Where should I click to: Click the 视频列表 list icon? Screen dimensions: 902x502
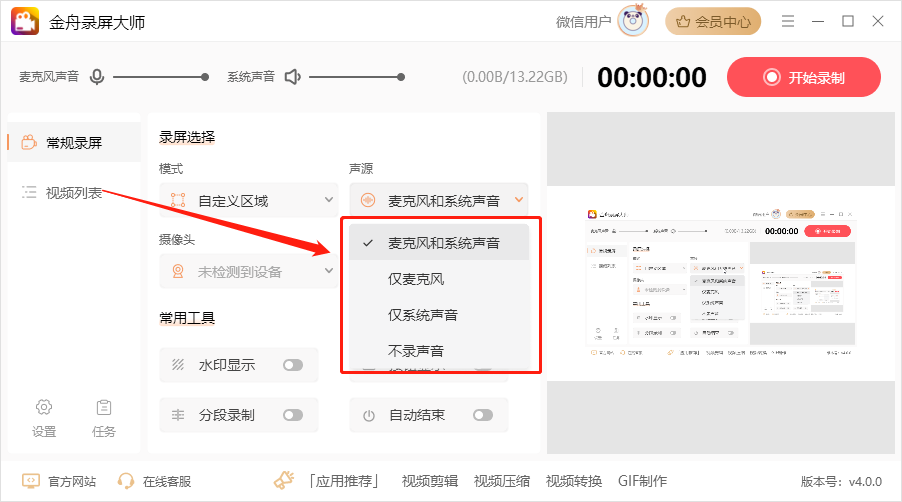coord(29,192)
